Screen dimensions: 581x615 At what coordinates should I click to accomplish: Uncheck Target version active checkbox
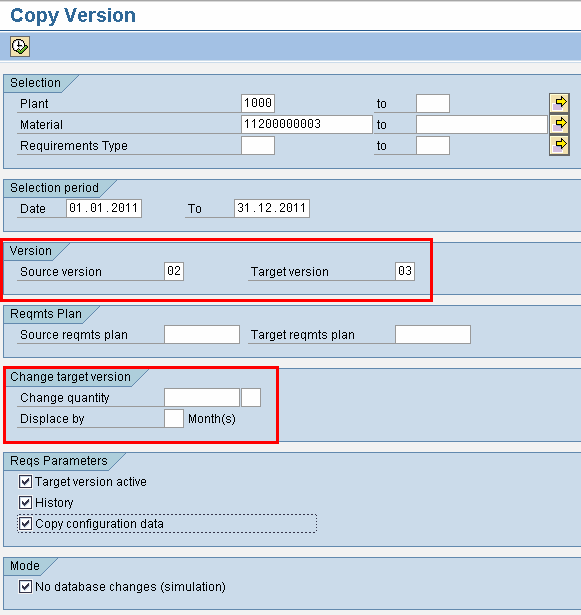pyautogui.click(x=25, y=481)
